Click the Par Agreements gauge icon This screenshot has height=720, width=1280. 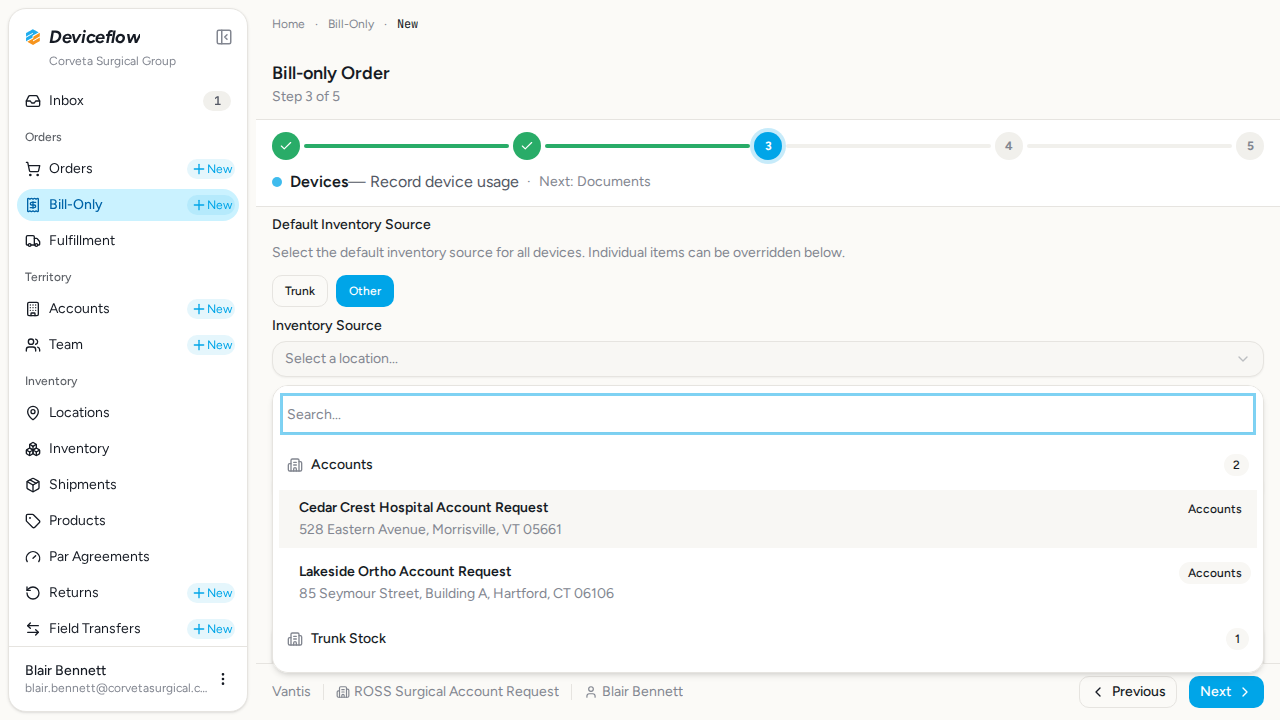[x=33, y=557]
